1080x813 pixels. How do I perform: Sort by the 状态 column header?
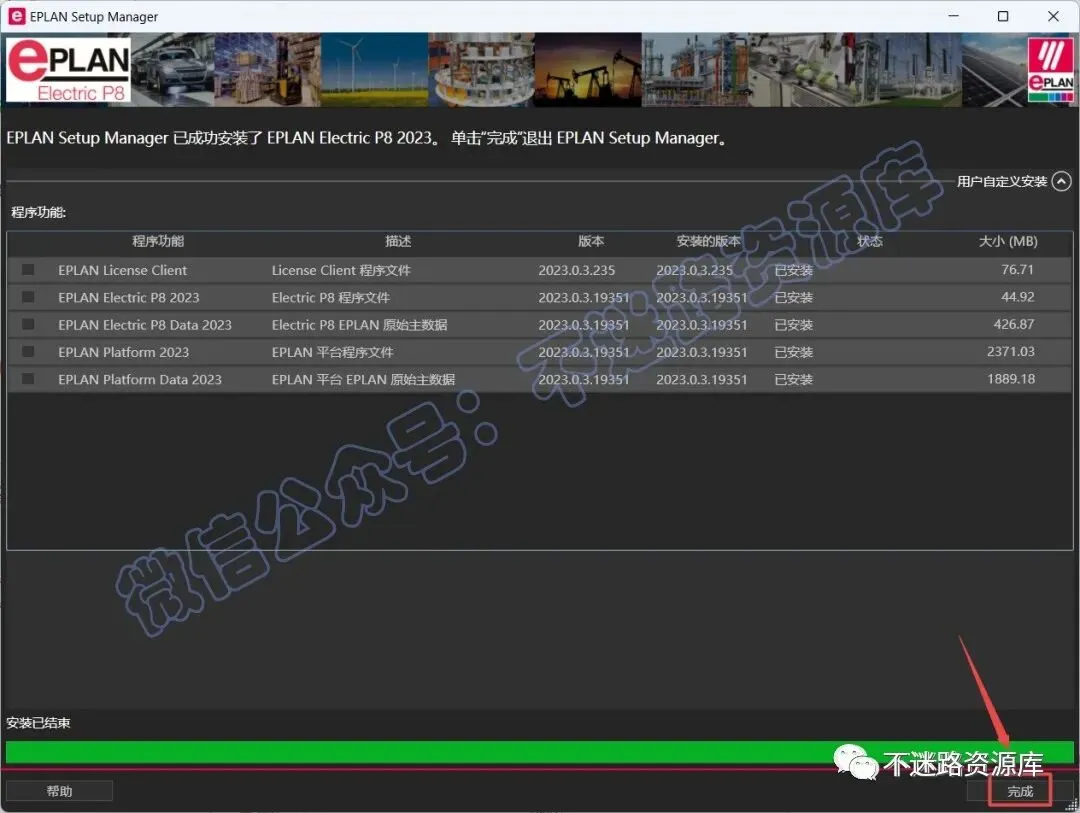[x=870, y=241]
